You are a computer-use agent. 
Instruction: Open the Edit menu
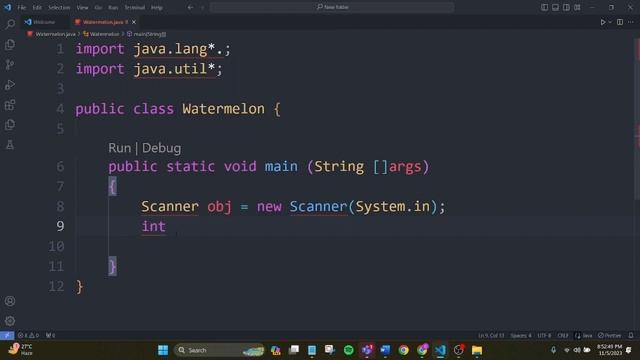point(37,7)
